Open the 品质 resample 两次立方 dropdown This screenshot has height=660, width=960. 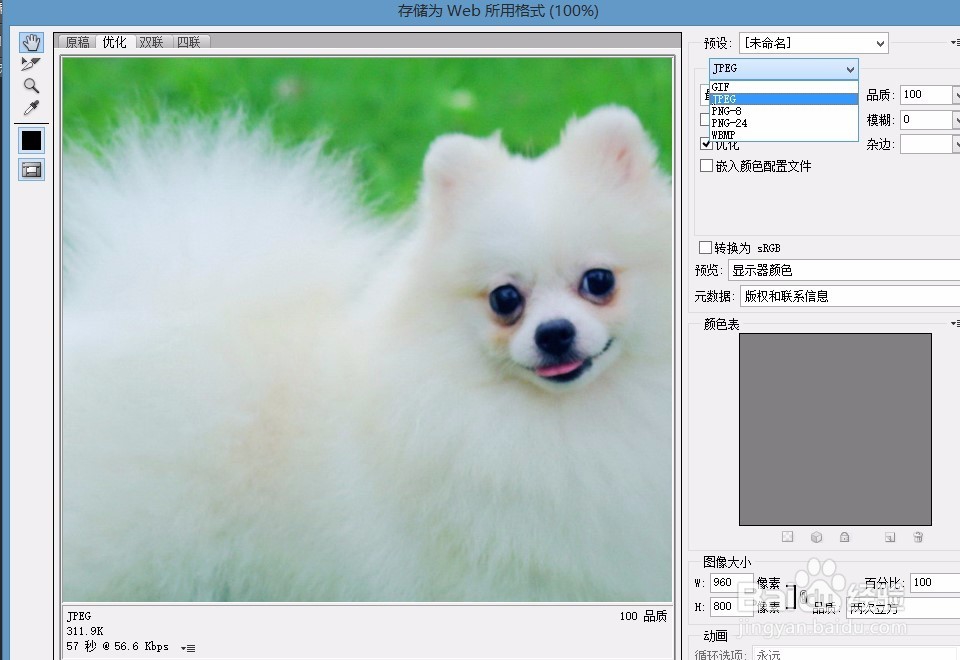click(903, 608)
